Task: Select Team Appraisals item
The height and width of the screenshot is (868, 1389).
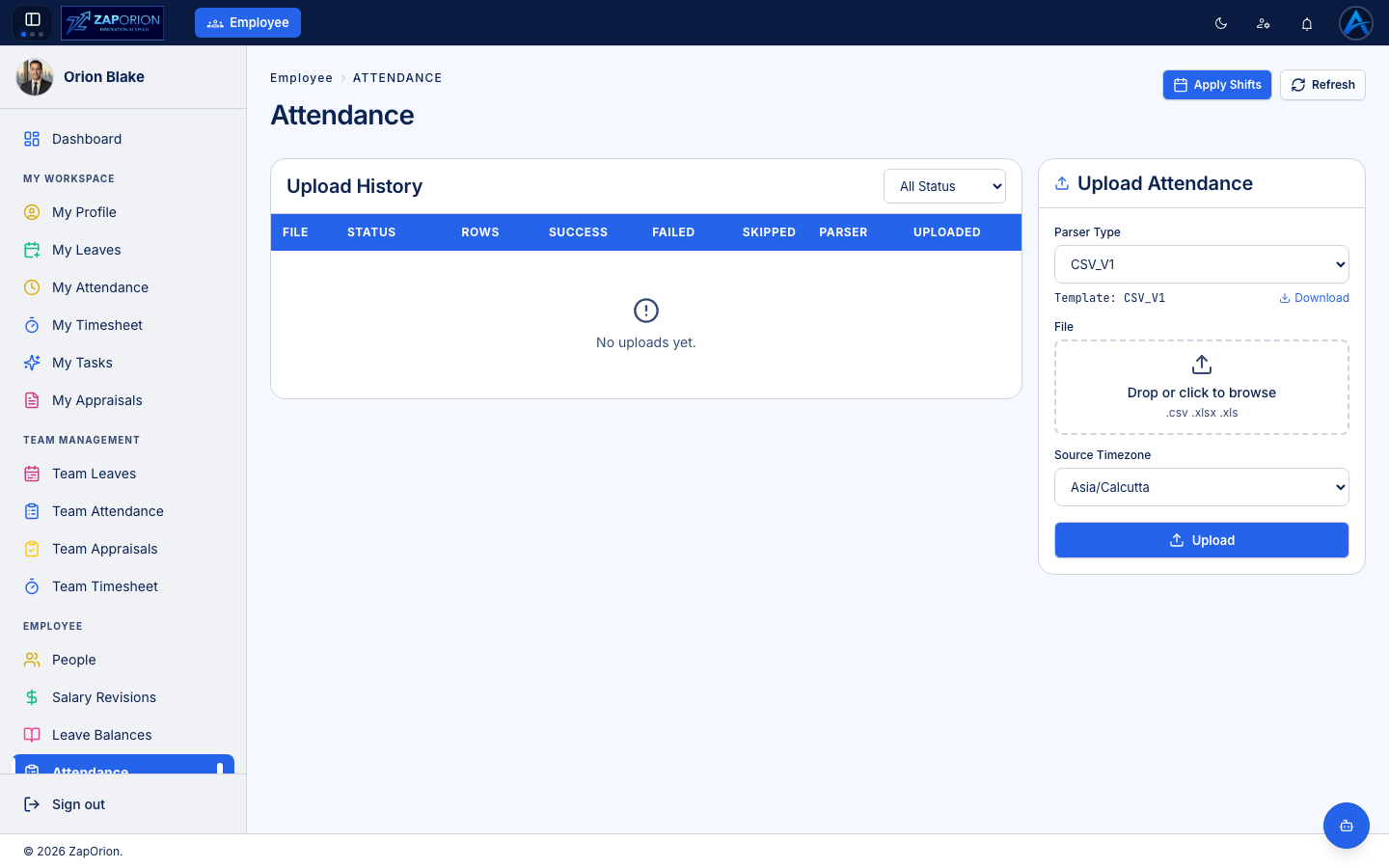Action: pos(123,549)
